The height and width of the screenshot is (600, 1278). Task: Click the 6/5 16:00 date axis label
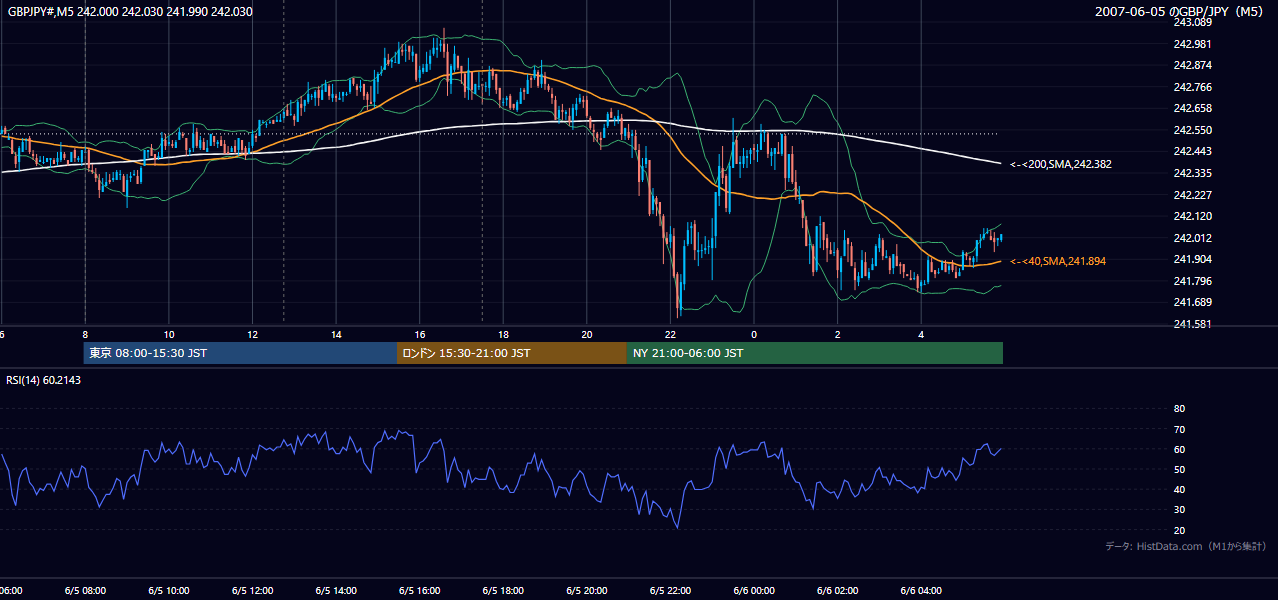pyautogui.click(x=420, y=591)
